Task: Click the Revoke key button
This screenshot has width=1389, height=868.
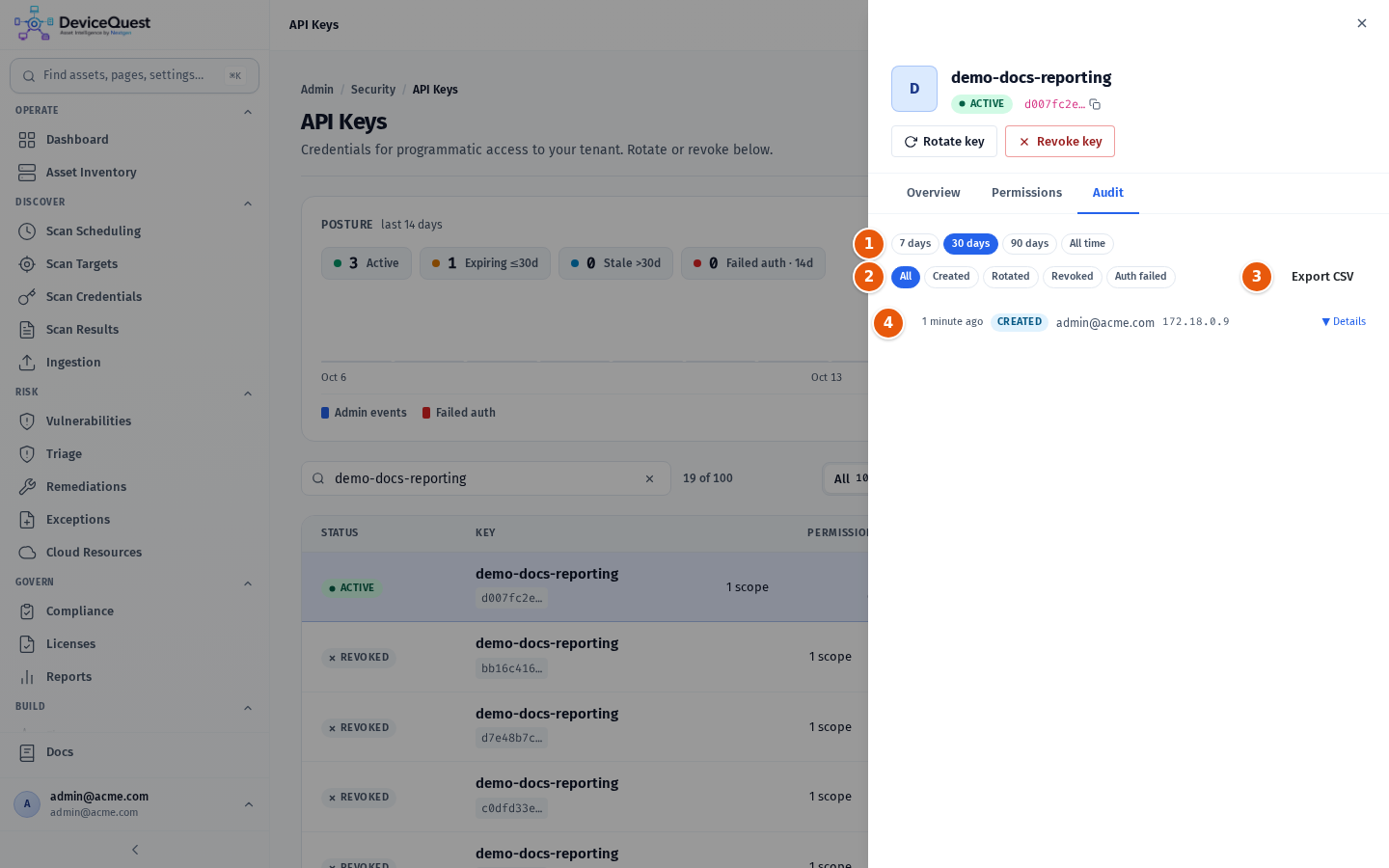Action: point(1060,142)
